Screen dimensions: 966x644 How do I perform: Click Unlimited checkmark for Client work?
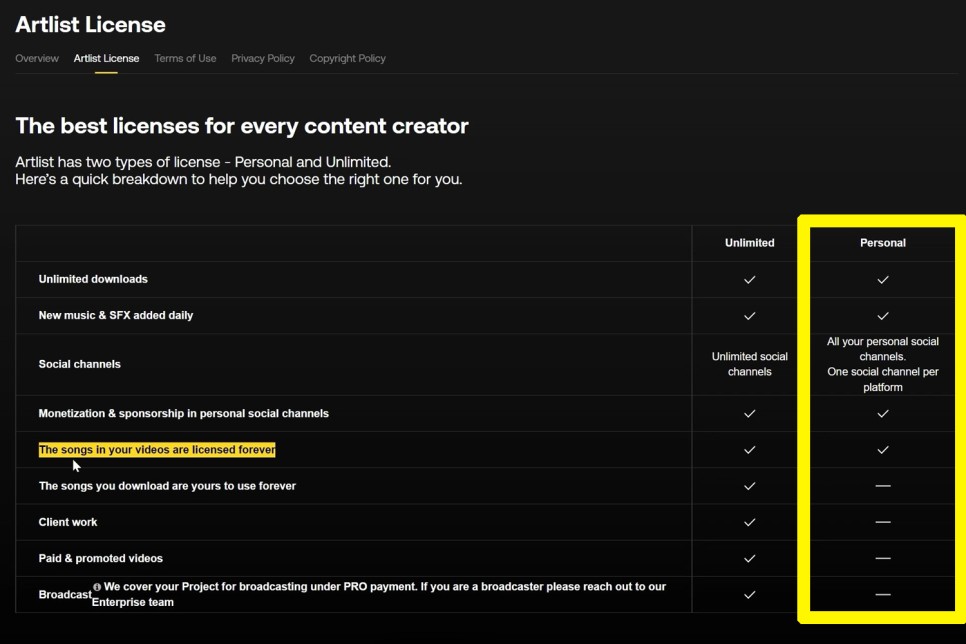pyautogui.click(x=749, y=523)
